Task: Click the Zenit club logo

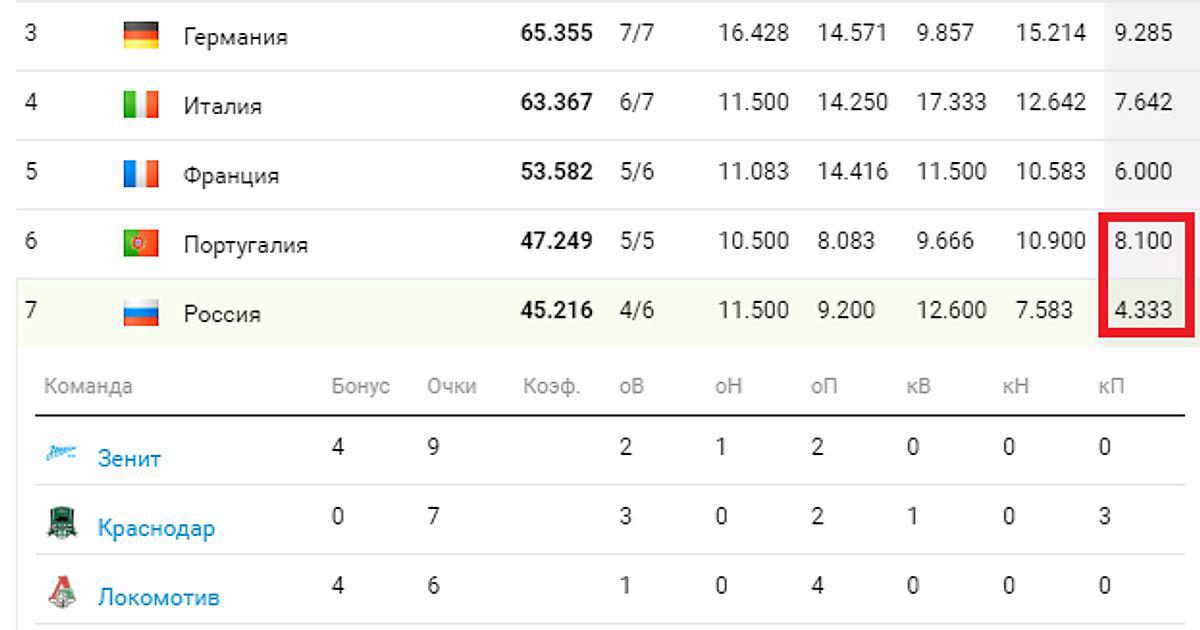Action: pyautogui.click(x=63, y=455)
